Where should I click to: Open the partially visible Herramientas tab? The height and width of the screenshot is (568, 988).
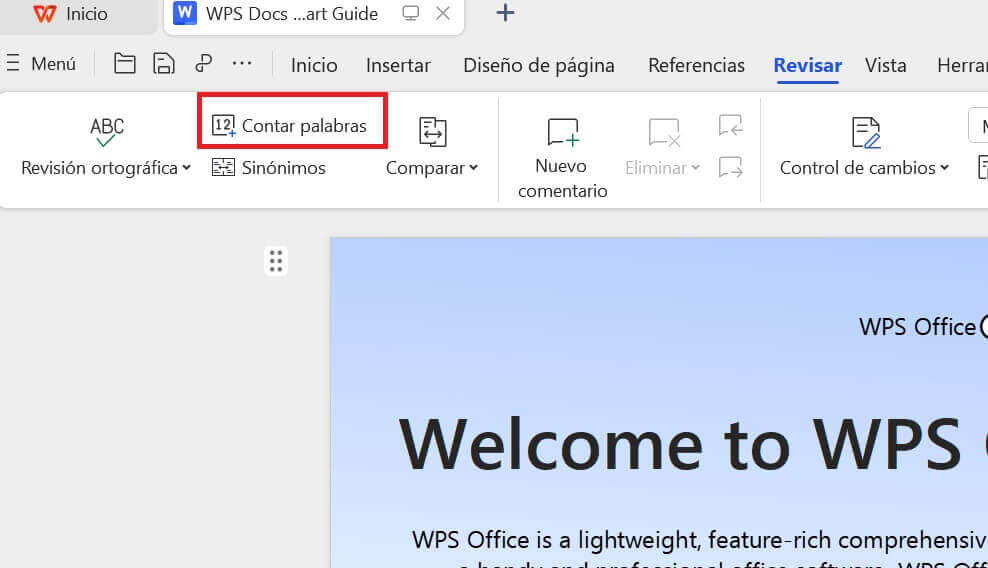pos(962,66)
